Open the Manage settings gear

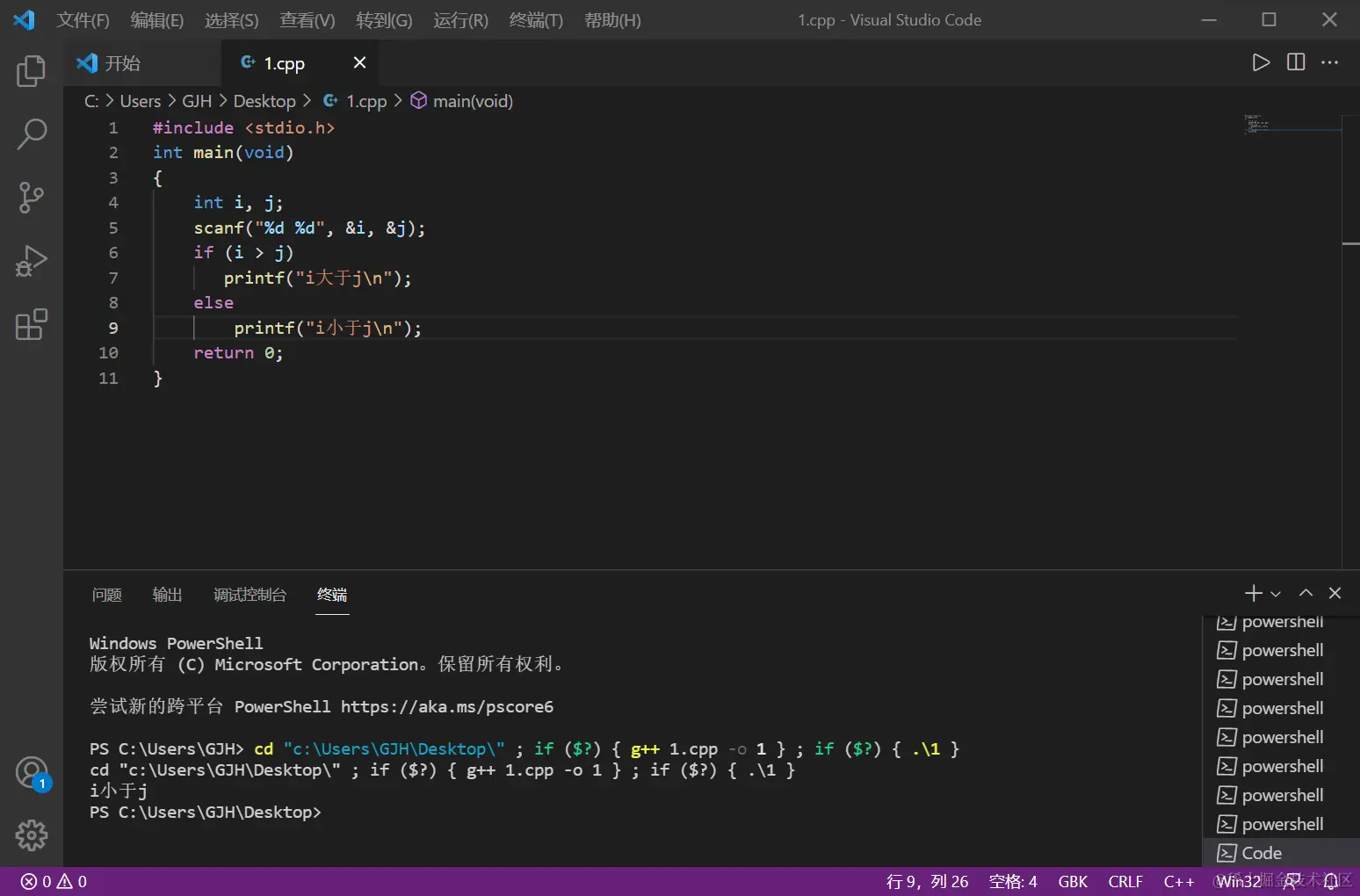[x=32, y=835]
